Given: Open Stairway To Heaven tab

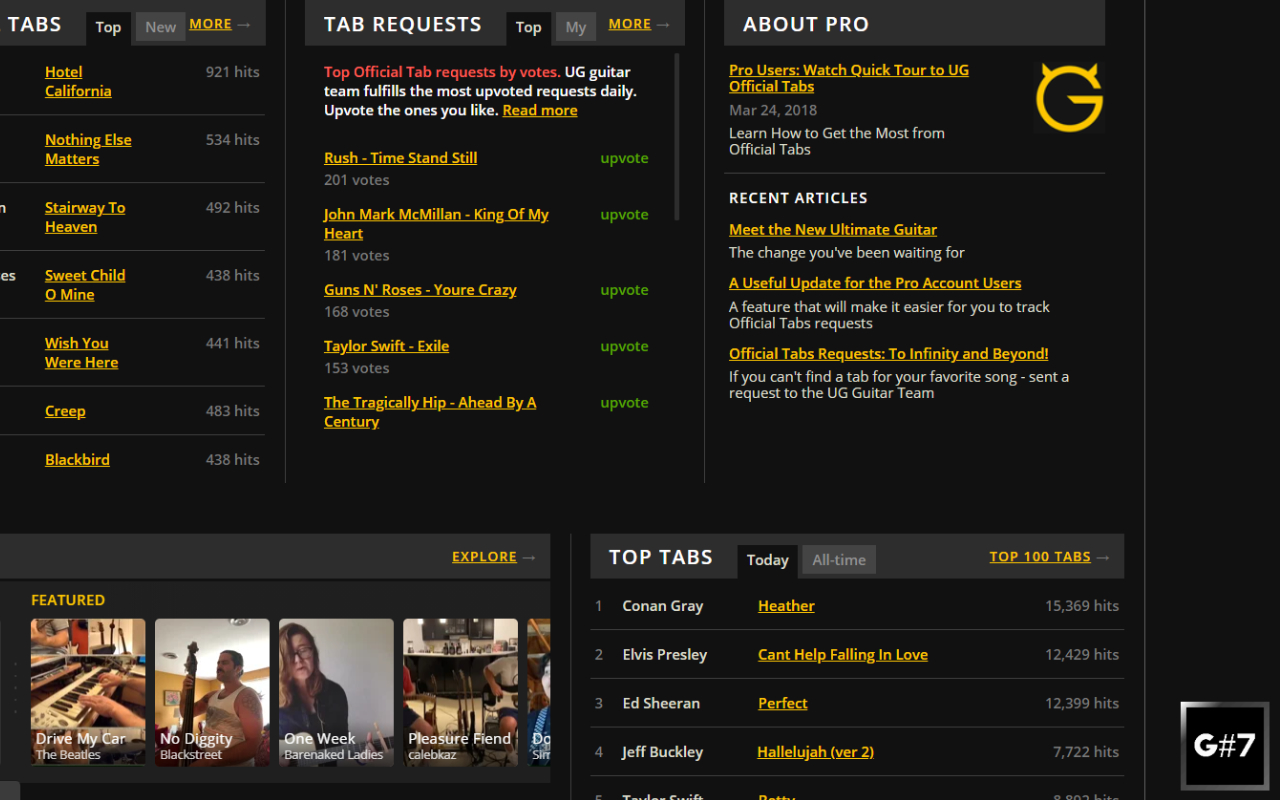Looking at the screenshot, I should coord(85,217).
